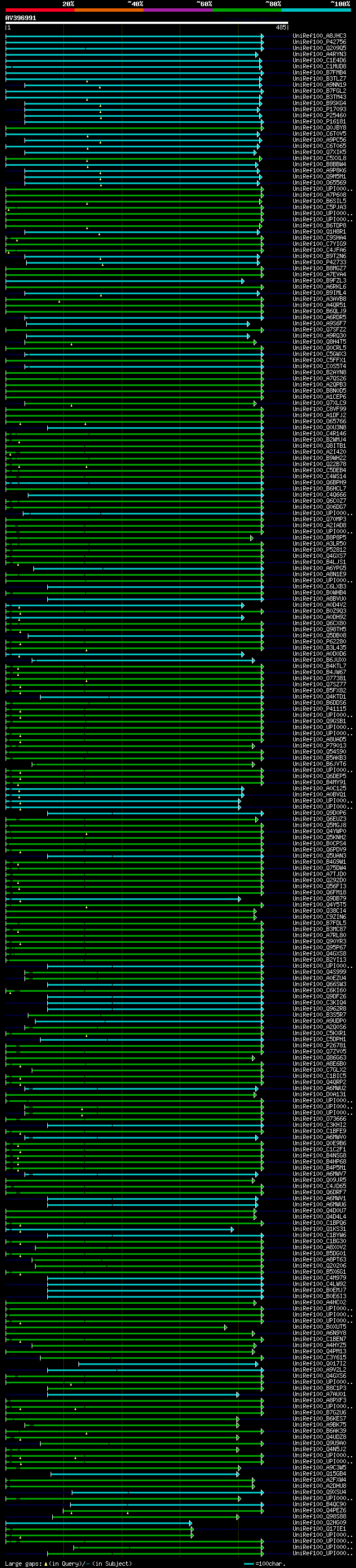Click the arrowhead ending UniRef100_A8JHC3 alignment
The image size is (356, 1568).
(263, 36)
